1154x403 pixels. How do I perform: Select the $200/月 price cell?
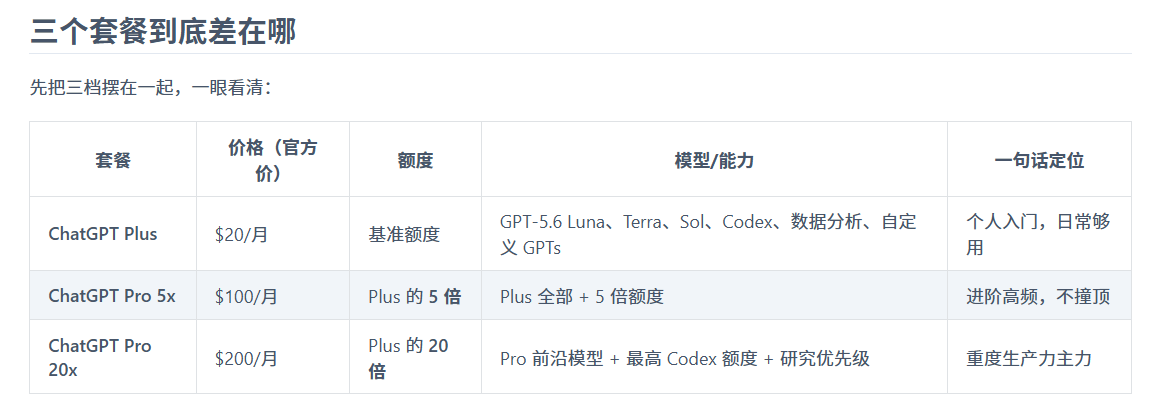[273, 357]
